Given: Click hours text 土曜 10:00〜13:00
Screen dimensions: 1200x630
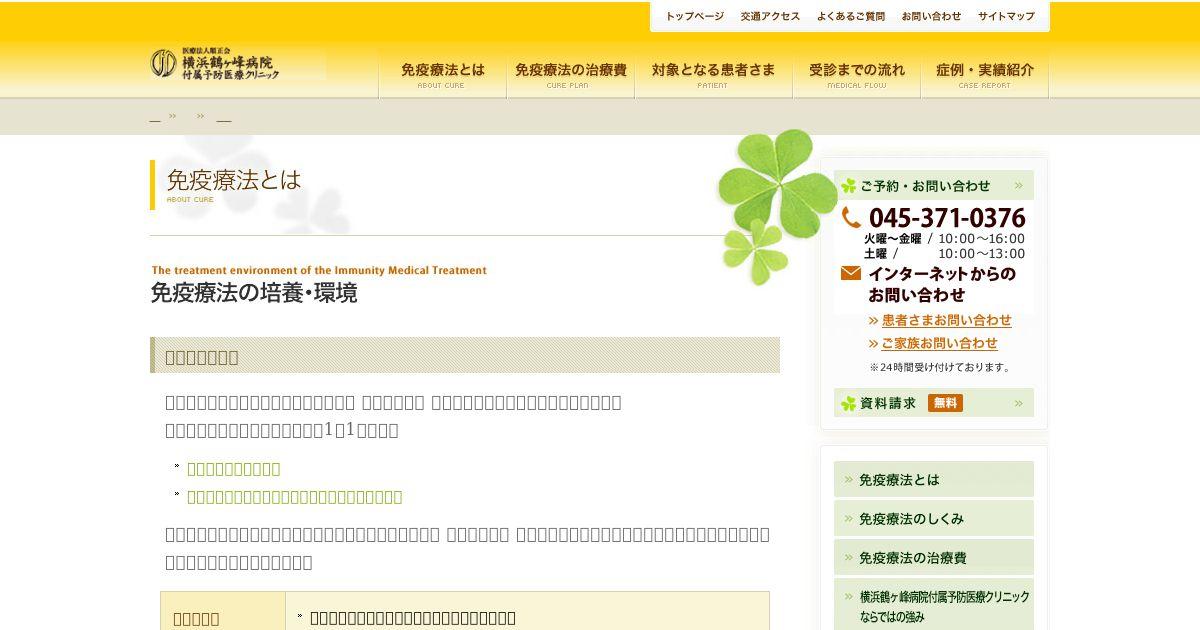Looking at the screenshot, I should coord(945,254).
